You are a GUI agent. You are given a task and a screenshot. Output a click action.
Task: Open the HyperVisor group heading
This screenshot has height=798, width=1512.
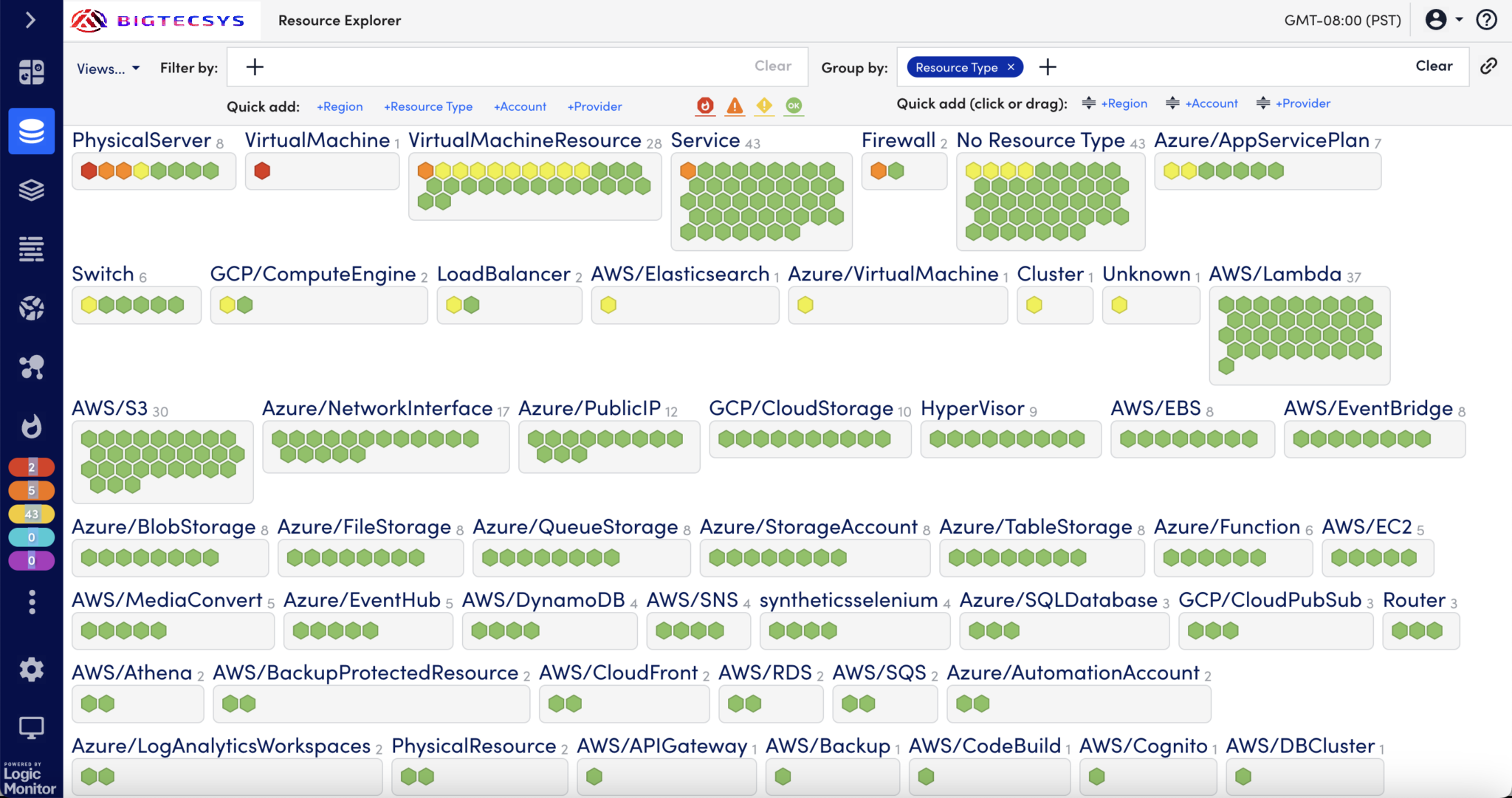click(973, 408)
